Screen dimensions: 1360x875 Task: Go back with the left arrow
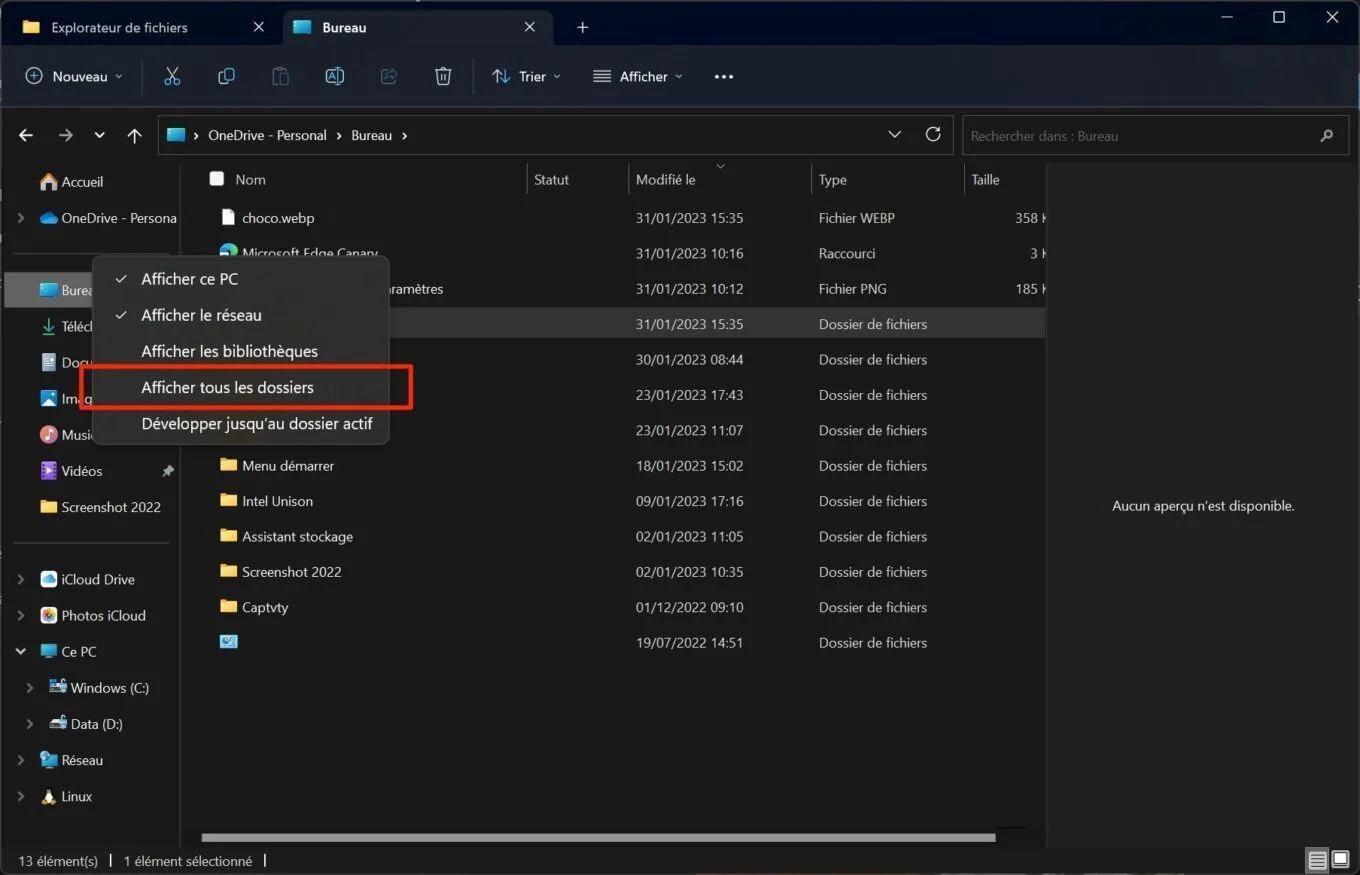click(x=27, y=136)
